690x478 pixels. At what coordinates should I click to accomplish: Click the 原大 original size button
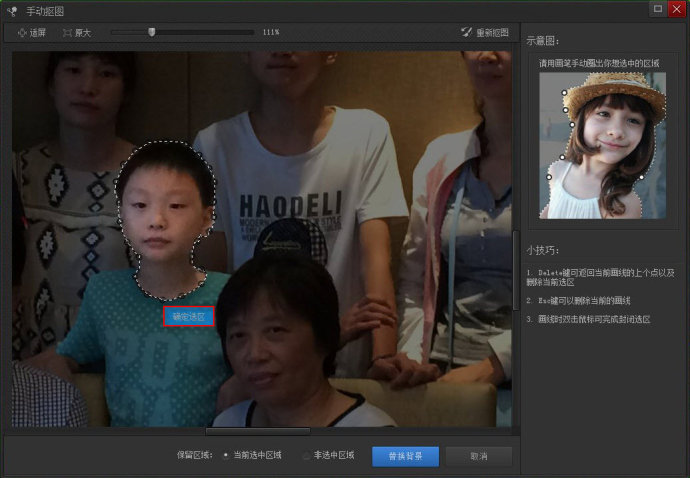77,33
